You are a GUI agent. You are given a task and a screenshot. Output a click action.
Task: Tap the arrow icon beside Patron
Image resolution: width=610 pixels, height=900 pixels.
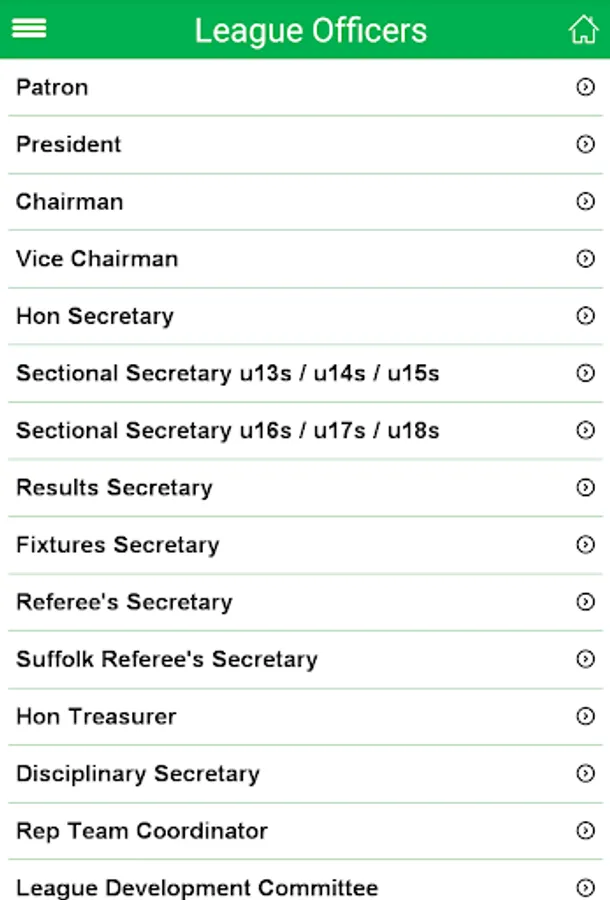coord(586,87)
